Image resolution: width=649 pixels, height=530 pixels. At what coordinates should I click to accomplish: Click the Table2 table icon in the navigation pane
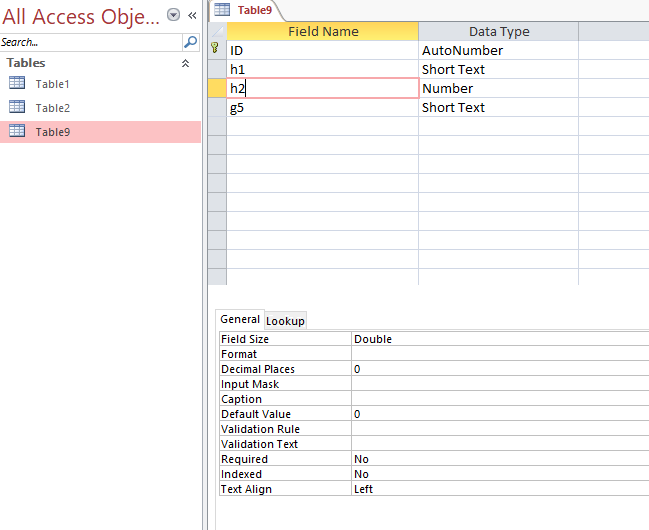(17, 108)
